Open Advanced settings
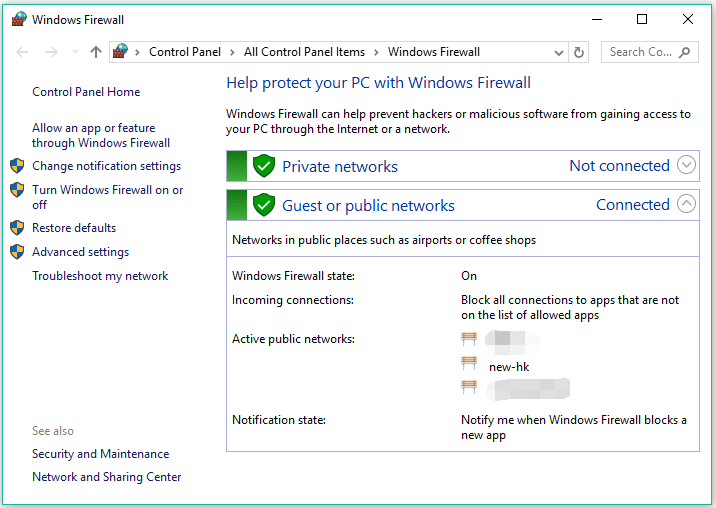This screenshot has width=716, height=508. tap(80, 252)
